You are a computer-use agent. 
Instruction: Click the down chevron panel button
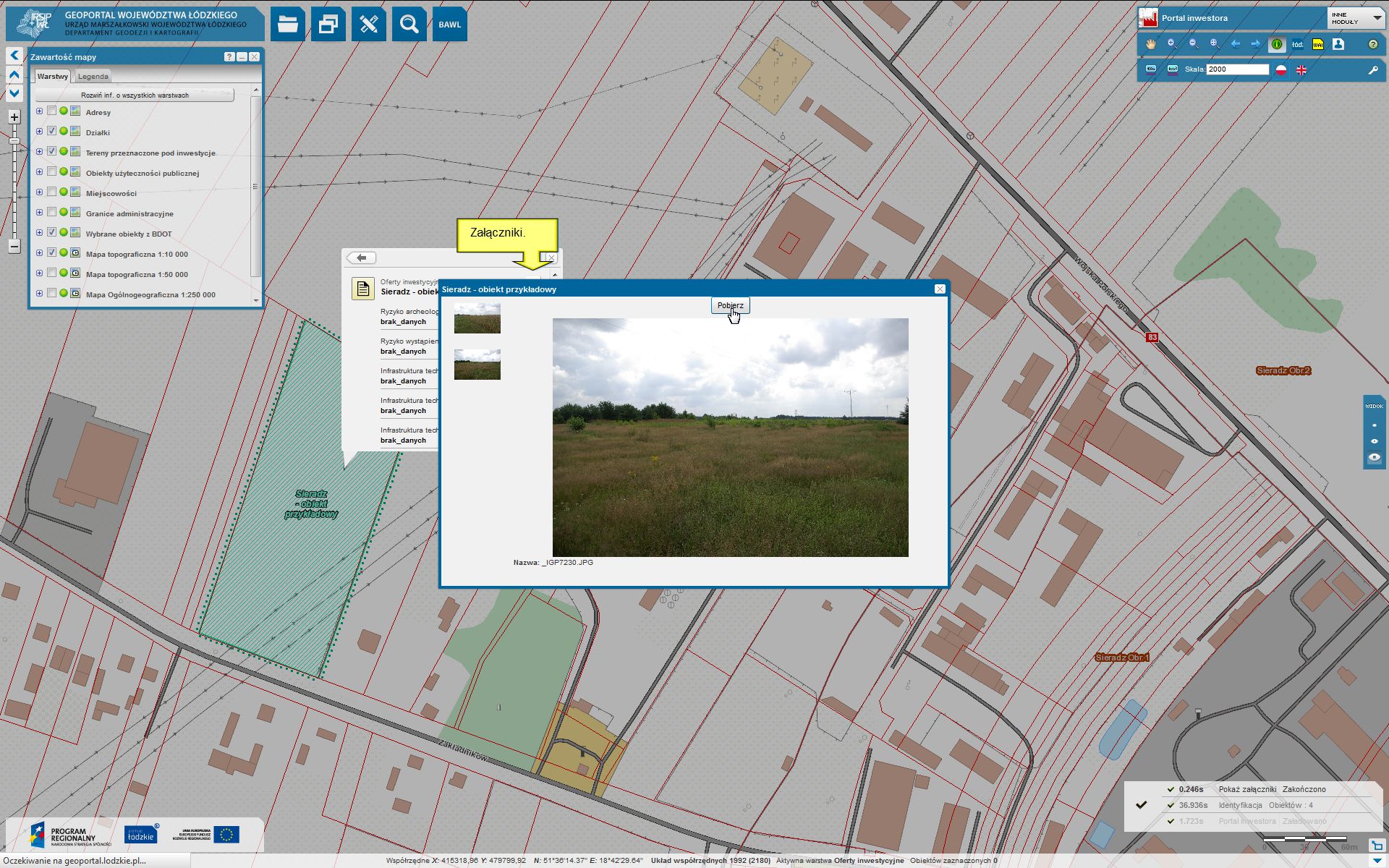tap(14, 93)
